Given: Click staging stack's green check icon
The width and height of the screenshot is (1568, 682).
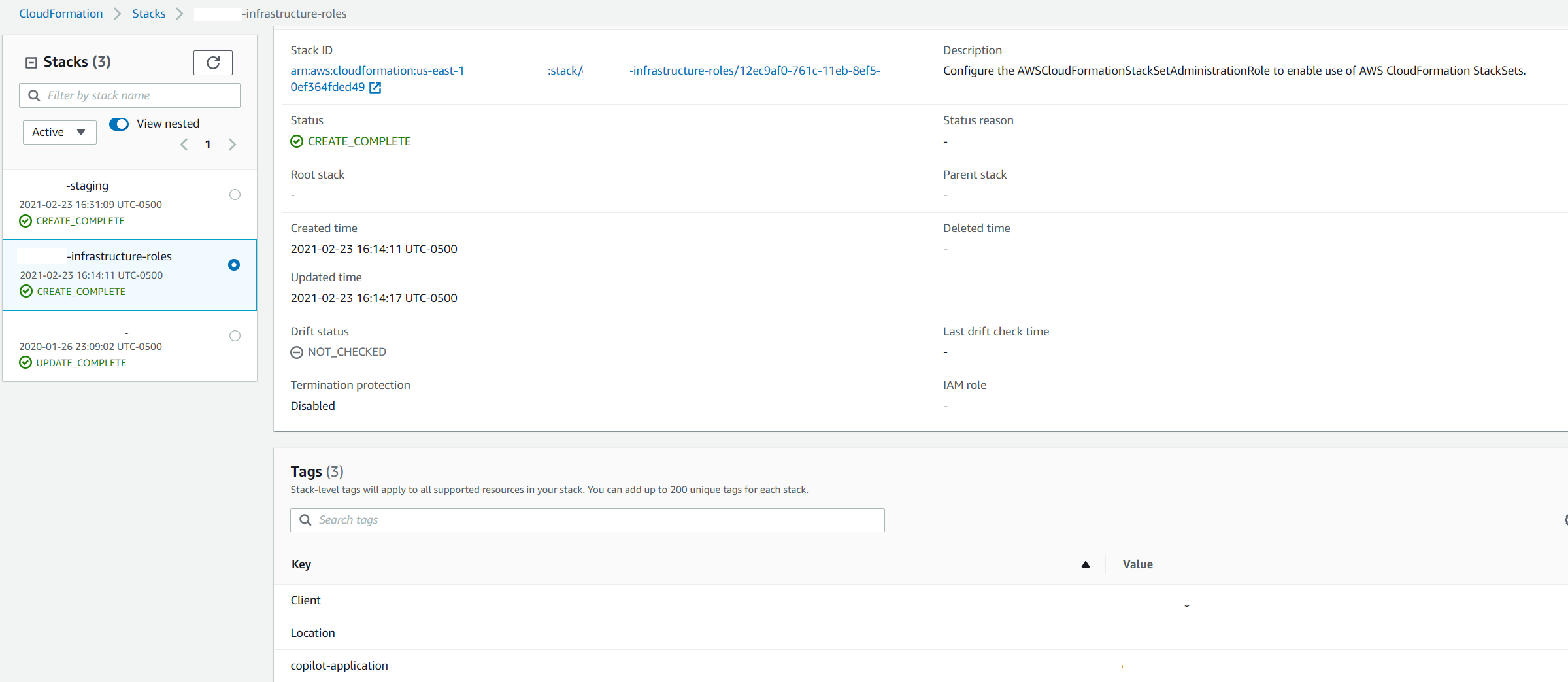Looking at the screenshot, I should click(x=25, y=221).
